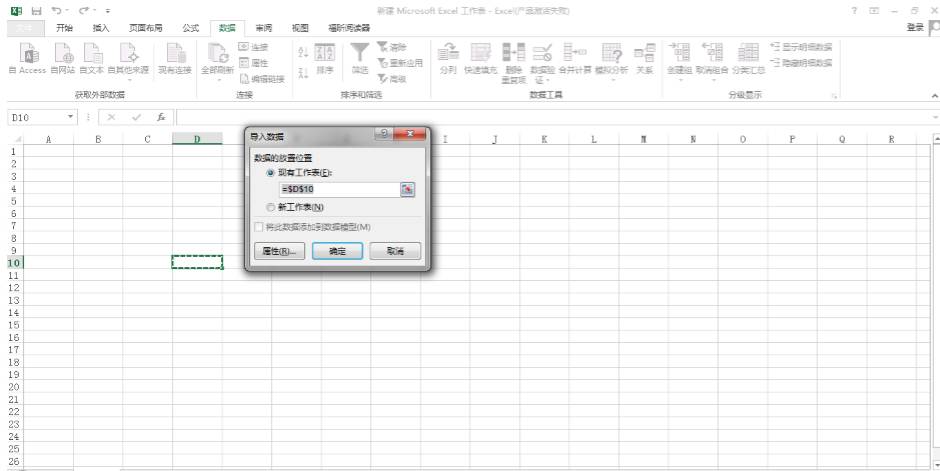The image size is (940, 471).
Task: Select the Existing worksheet (现有工作表) radio button
Action: (271, 173)
